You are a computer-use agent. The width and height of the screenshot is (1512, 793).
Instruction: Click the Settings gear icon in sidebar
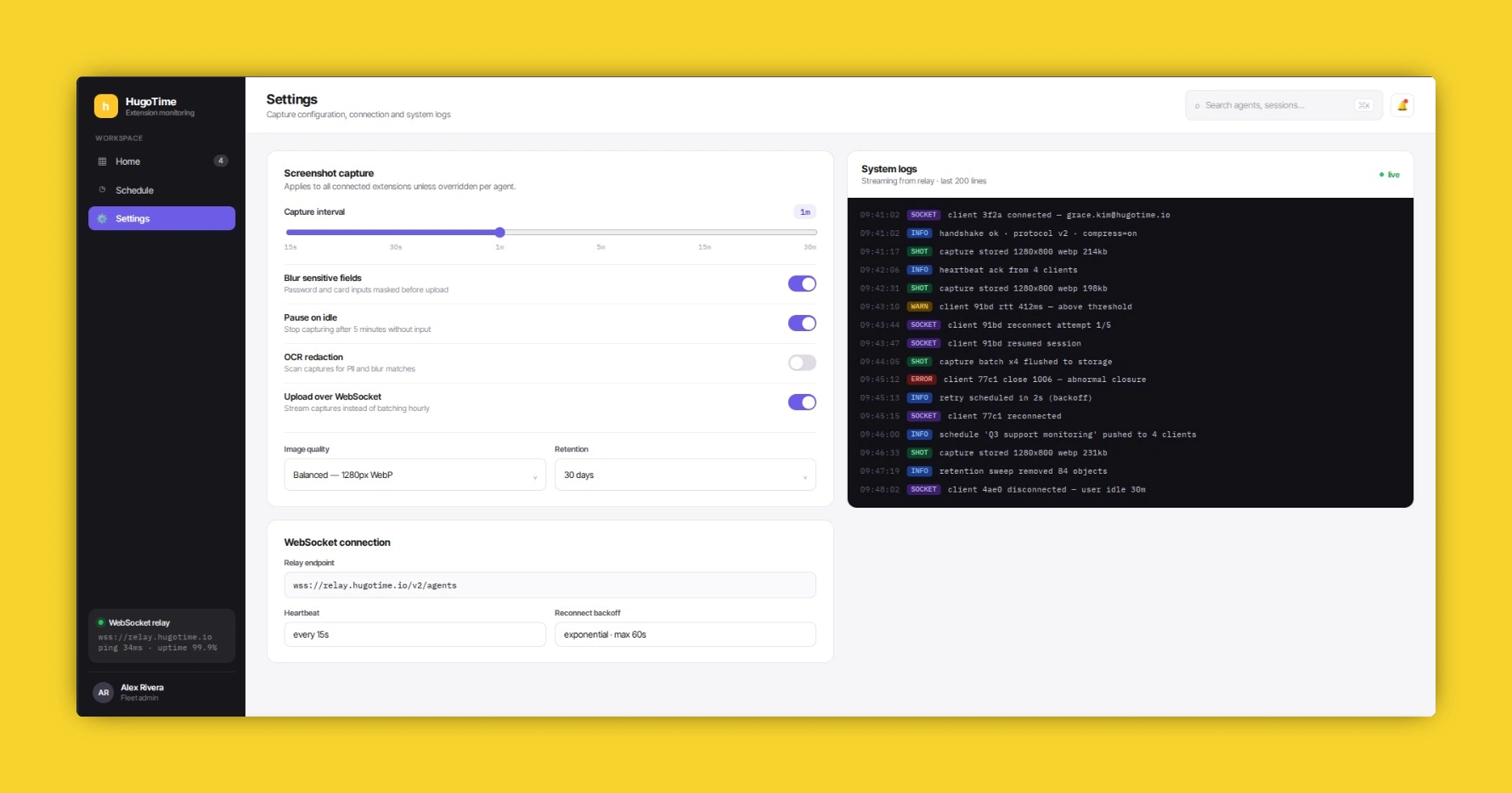tap(103, 218)
